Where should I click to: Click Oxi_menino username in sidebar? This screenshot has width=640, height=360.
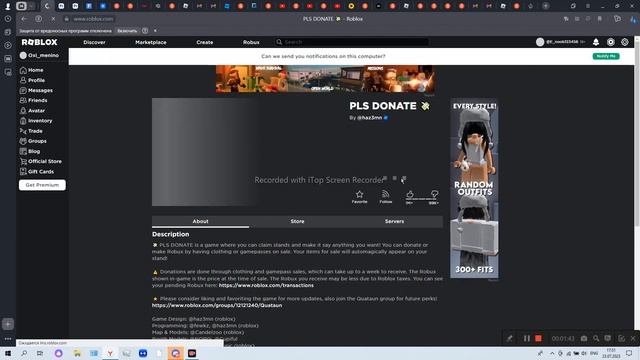tap(43, 56)
